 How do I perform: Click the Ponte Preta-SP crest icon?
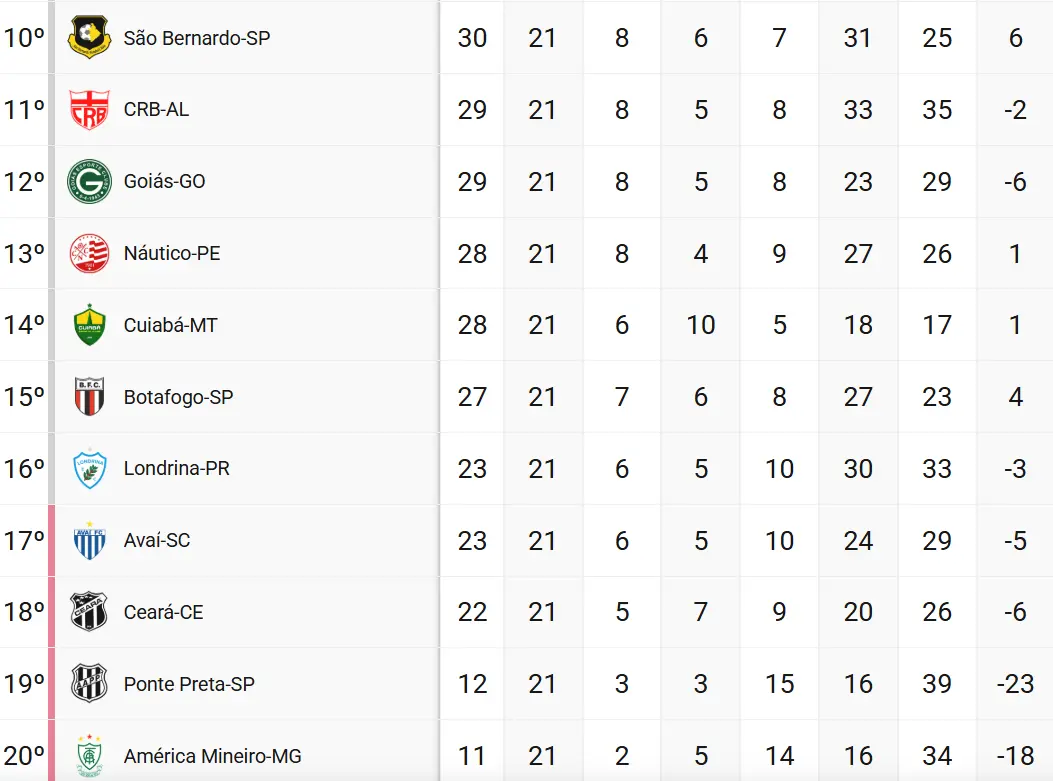coord(89,684)
